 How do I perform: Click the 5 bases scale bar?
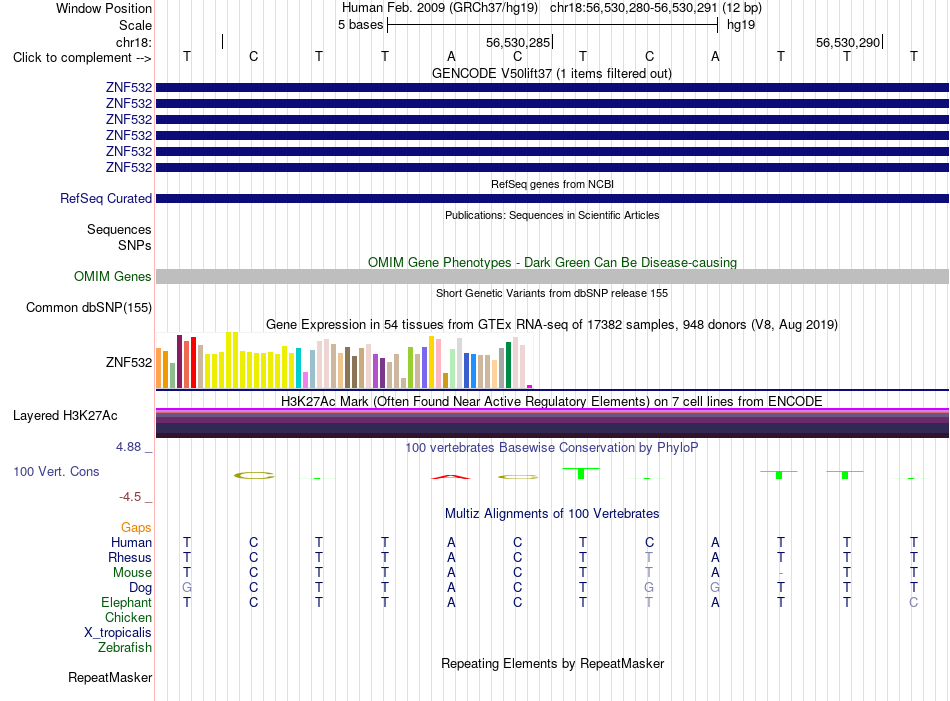(x=553, y=25)
